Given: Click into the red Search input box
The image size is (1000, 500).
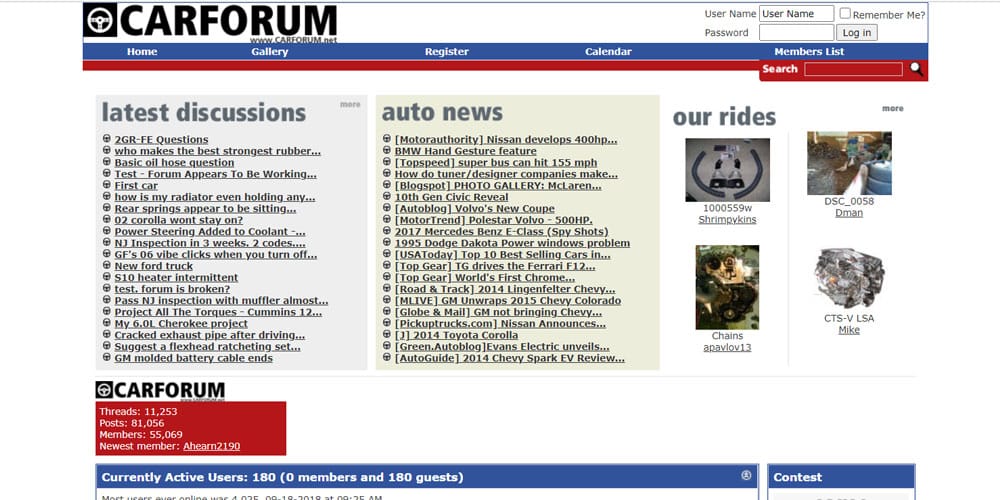Looking at the screenshot, I should click(x=853, y=69).
